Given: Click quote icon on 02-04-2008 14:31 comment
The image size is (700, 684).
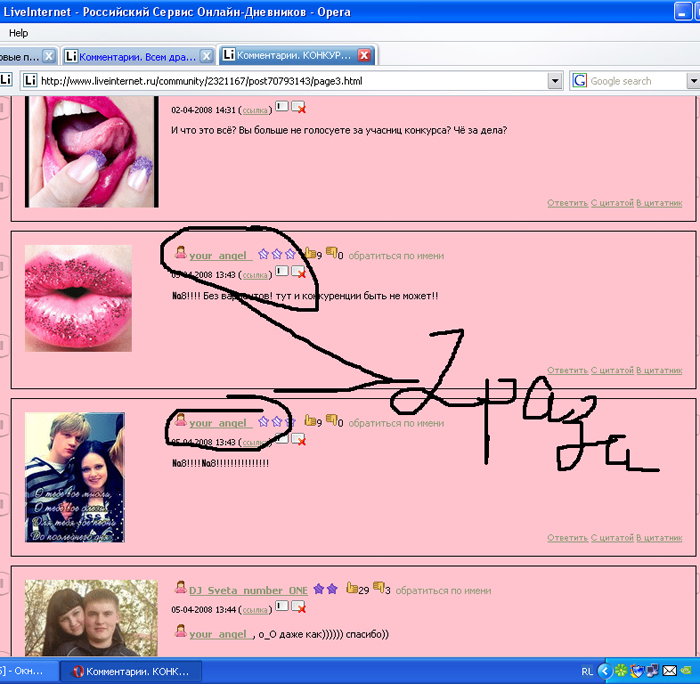Looking at the screenshot, I should 282,106.
